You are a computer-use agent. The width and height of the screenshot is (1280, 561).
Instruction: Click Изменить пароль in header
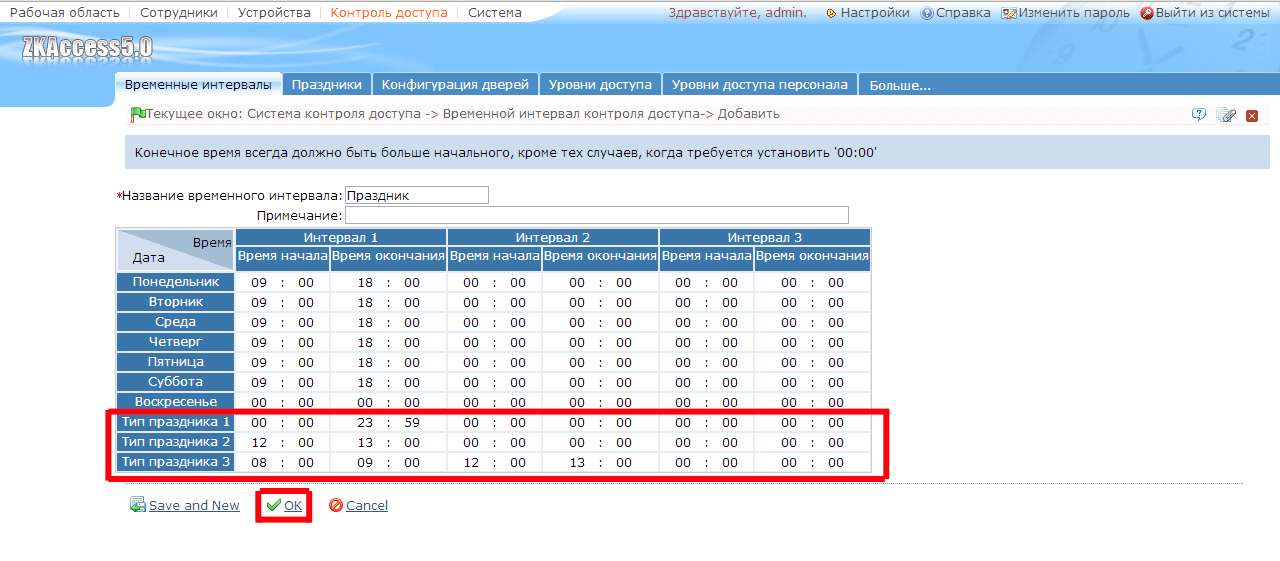(x=1066, y=13)
